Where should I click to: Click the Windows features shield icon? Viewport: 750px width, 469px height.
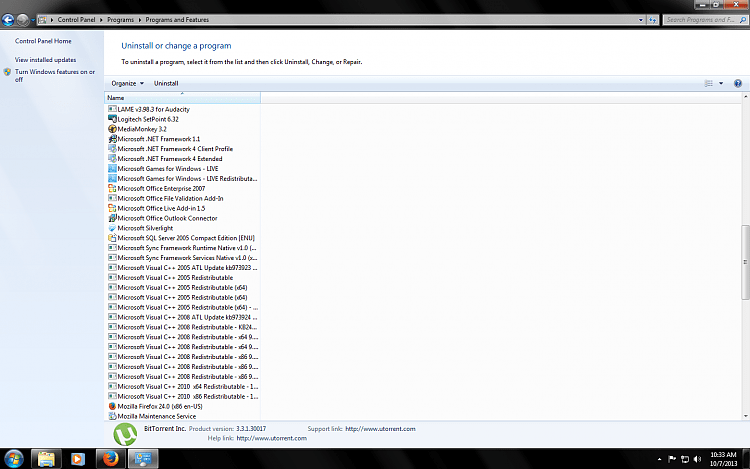click(x=7, y=72)
